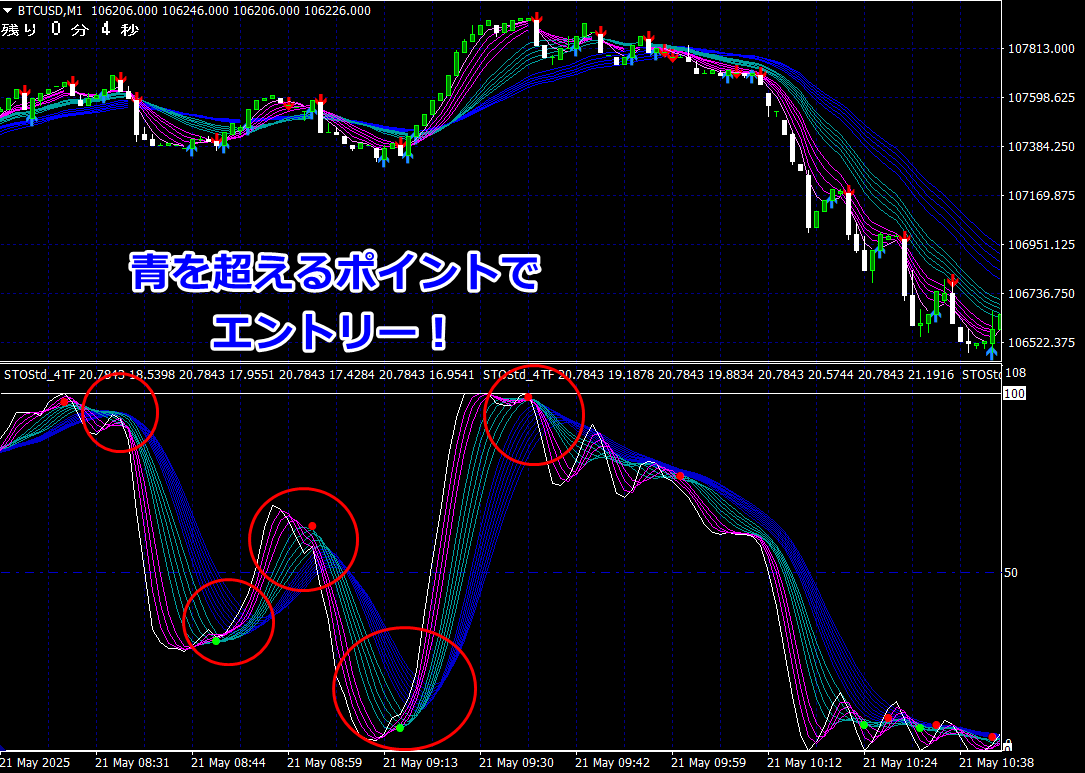The image size is (1085, 773).
Task: Select the red dot on the leftmost indicator peak
Action: pyautogui.click(x=64, y=402)
